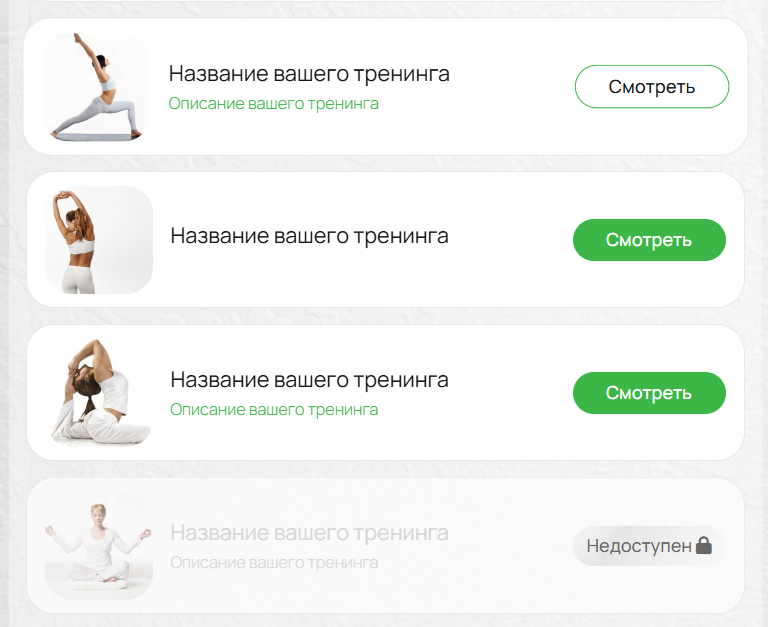Viewport: 768px width, 627px height.
Task: Open the green description beside the backbend pose
Action: [x=274, y=410]
